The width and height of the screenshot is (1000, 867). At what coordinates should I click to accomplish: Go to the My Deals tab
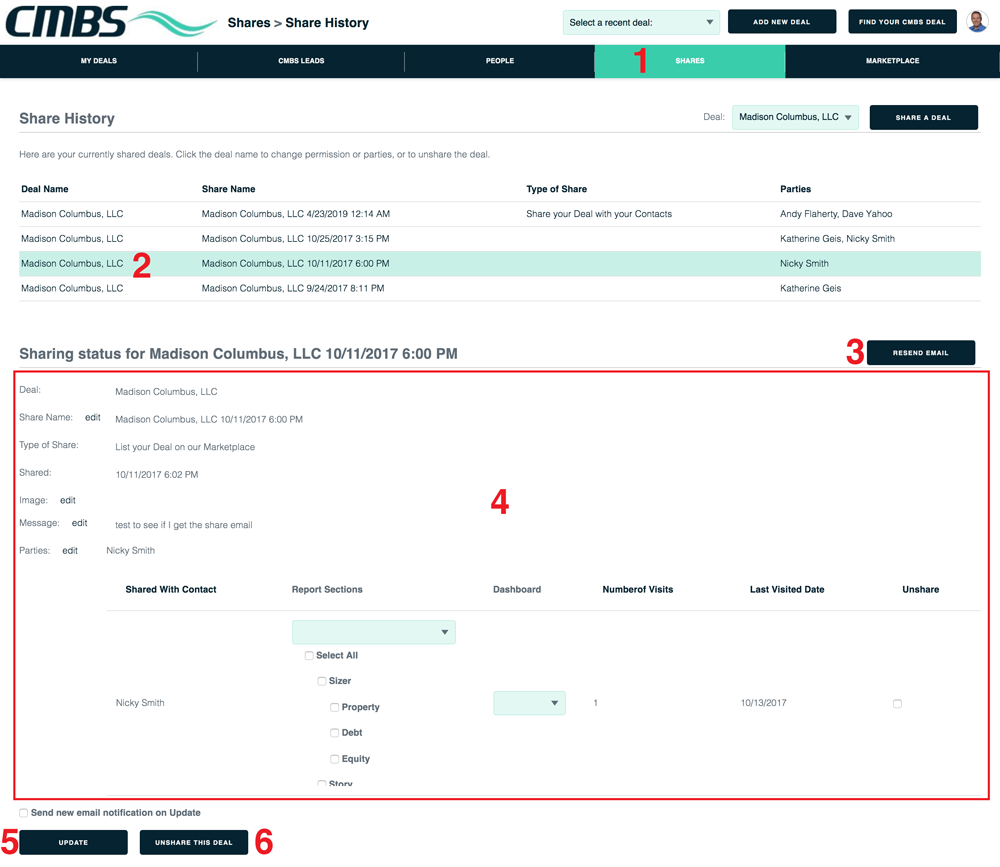(99, 61)
